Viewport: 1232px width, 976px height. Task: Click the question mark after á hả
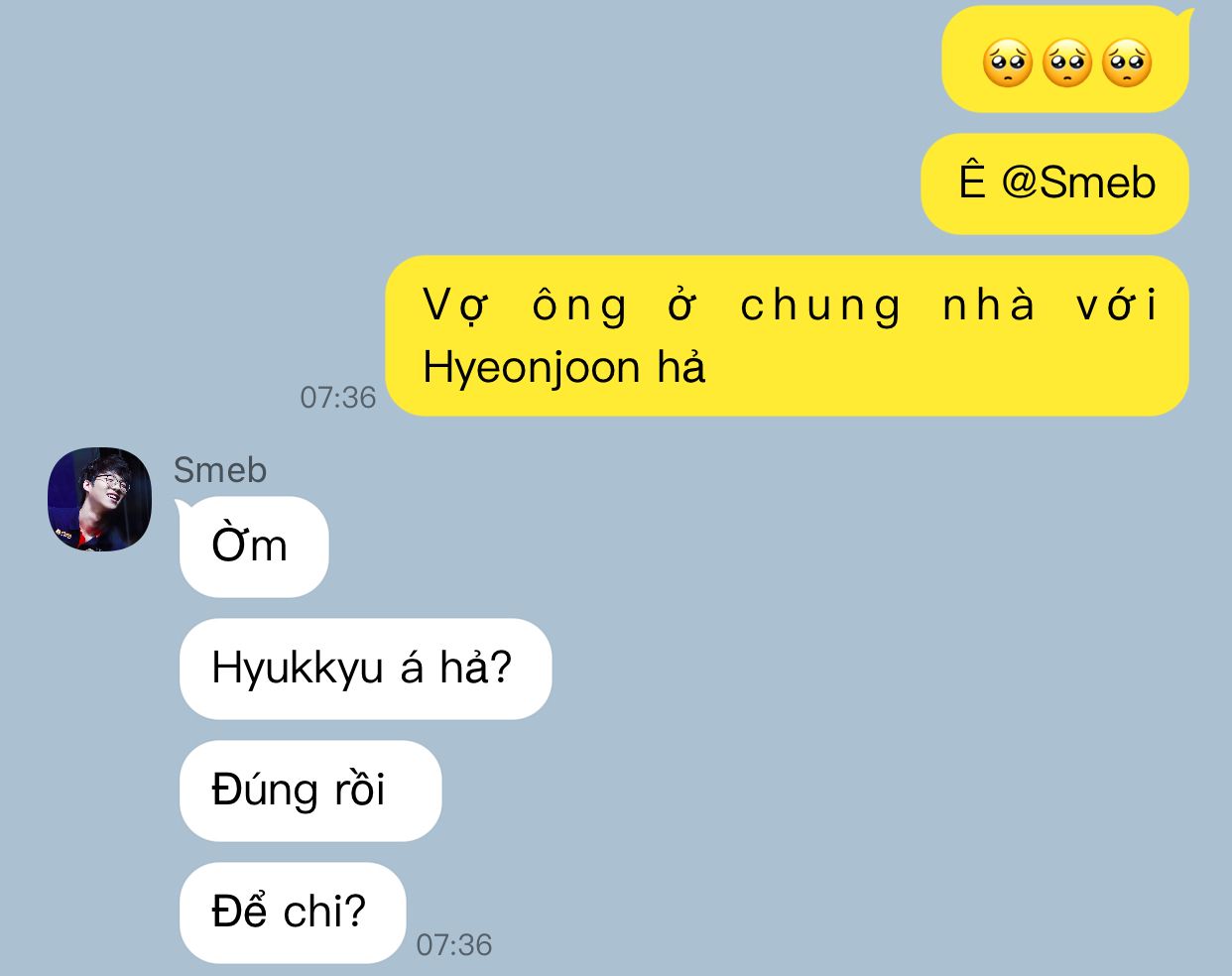coord(501,669)
